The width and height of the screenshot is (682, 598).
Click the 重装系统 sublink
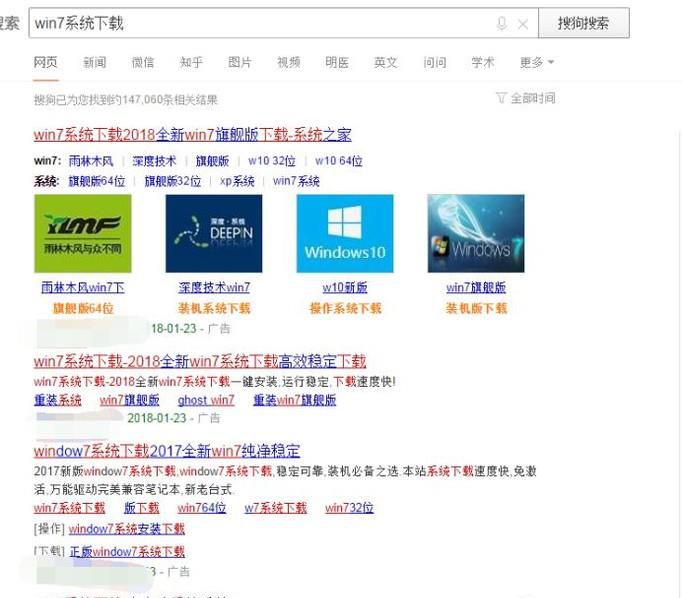[x=57, y=400]
